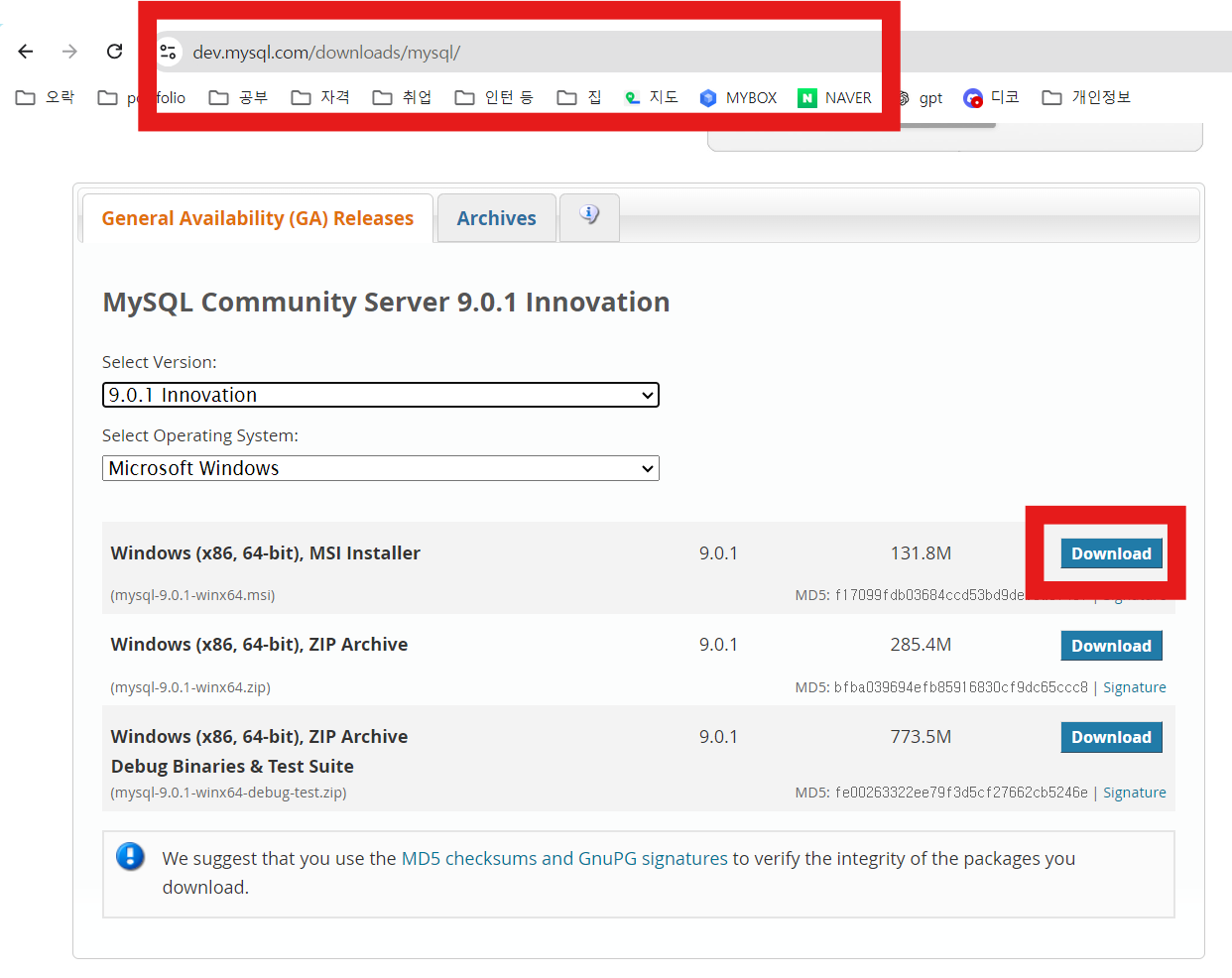Open the 지도 map bookmark
This screenshot has height=978, width=1232.
click(652, 97)
